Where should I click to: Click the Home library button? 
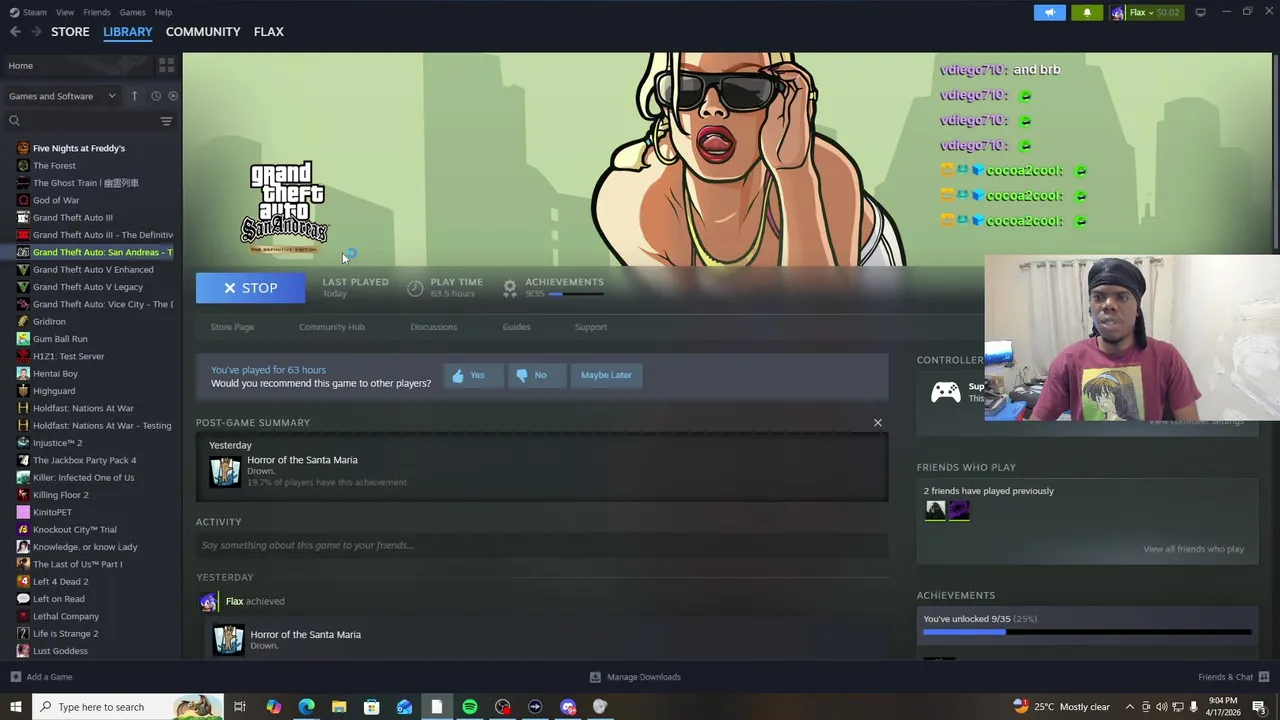78,65
